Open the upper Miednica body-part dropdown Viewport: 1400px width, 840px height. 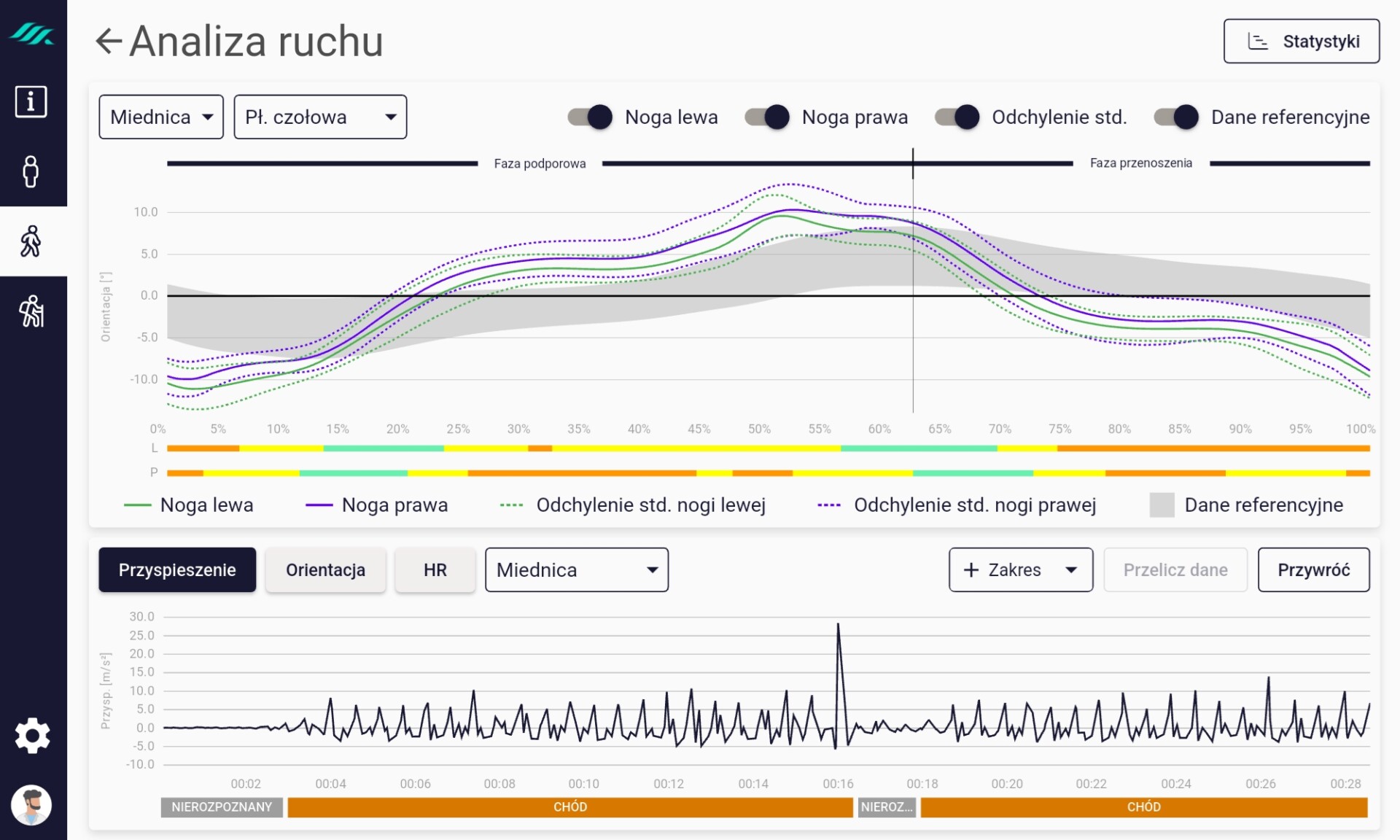click(x=161, y=117)
